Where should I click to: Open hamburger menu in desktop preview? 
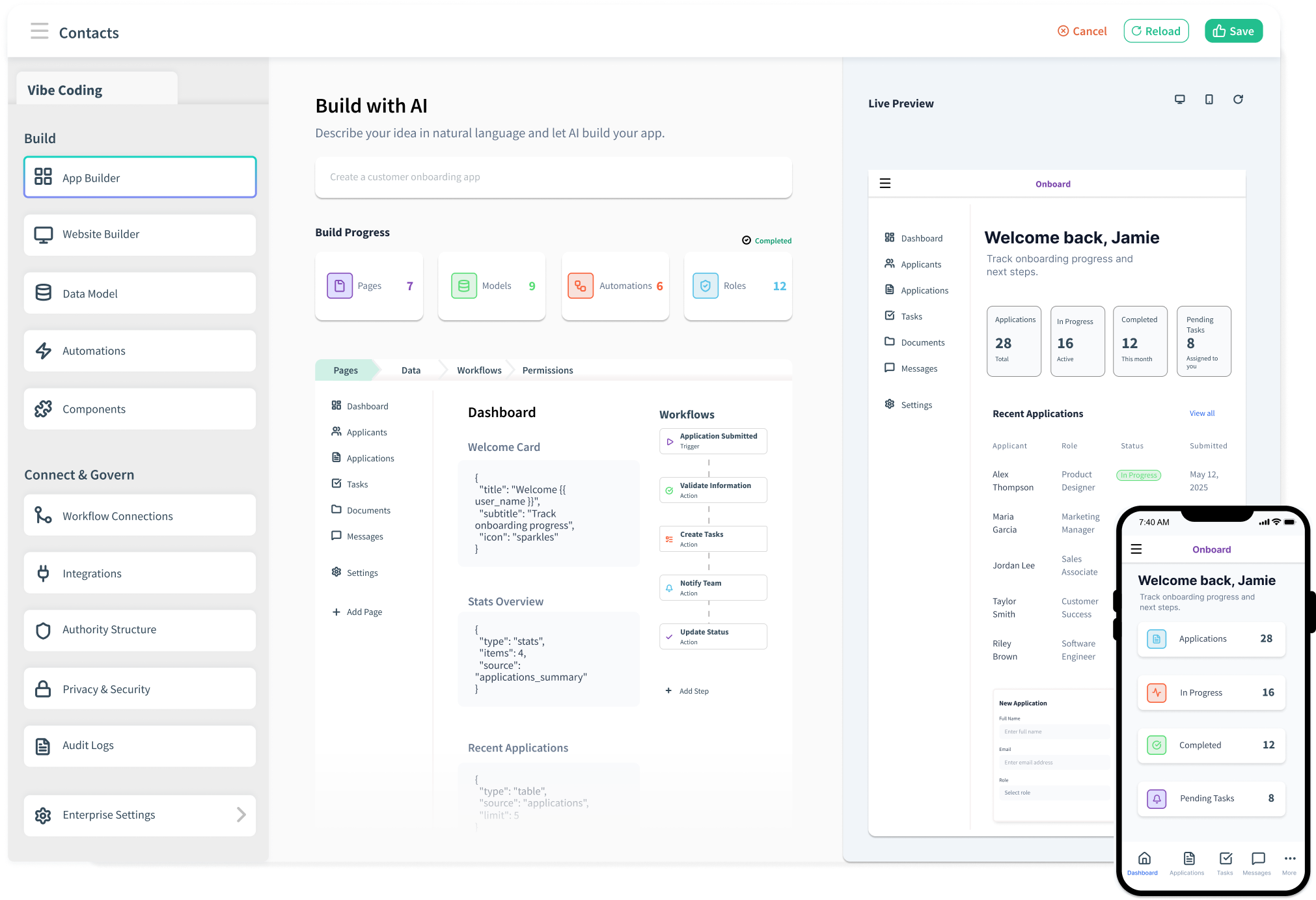885,184
